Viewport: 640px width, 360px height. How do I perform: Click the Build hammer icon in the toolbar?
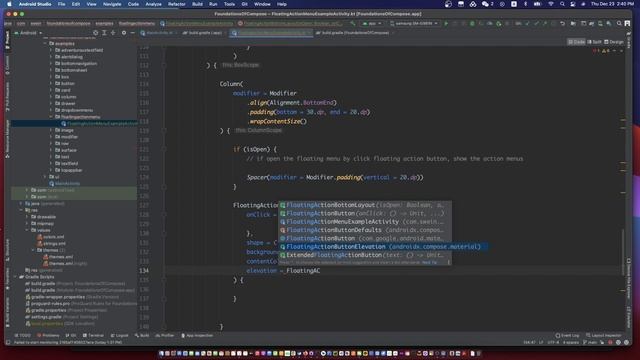(x=353, y=24)
